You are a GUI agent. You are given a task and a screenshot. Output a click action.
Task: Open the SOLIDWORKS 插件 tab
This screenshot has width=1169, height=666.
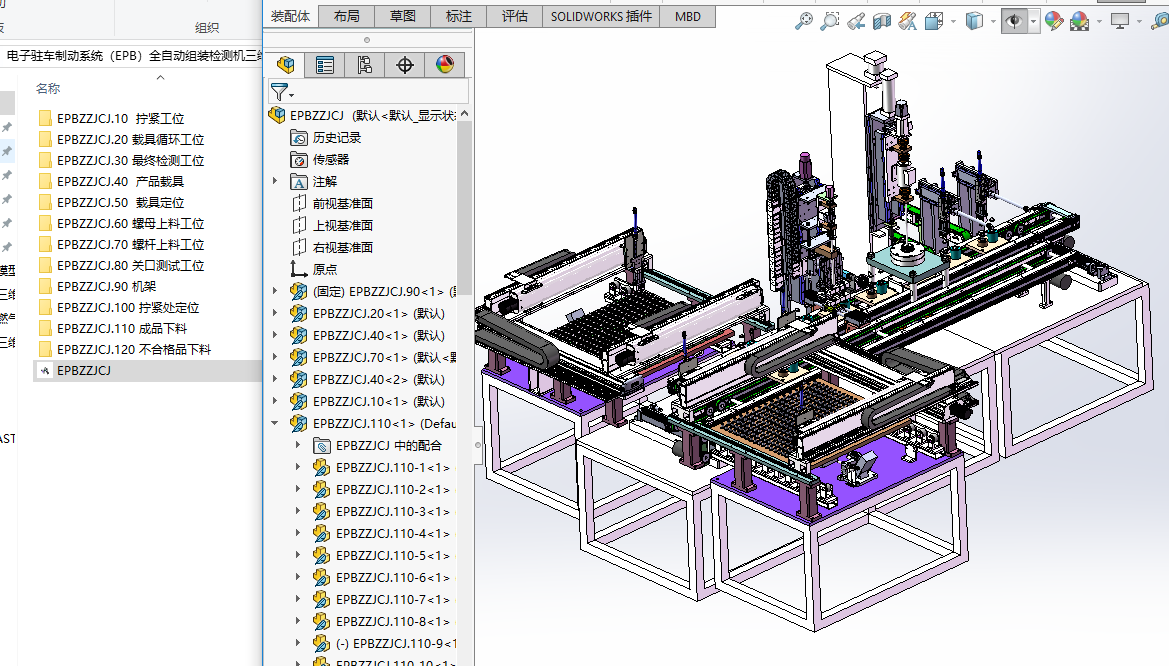click(601, 16)
